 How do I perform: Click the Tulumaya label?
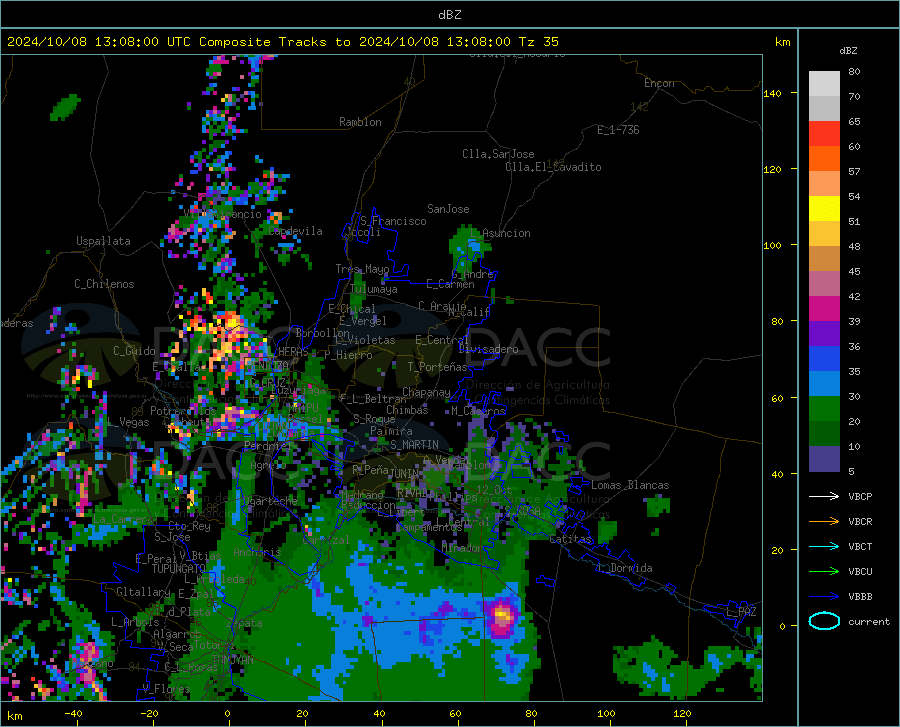[374, 289]
